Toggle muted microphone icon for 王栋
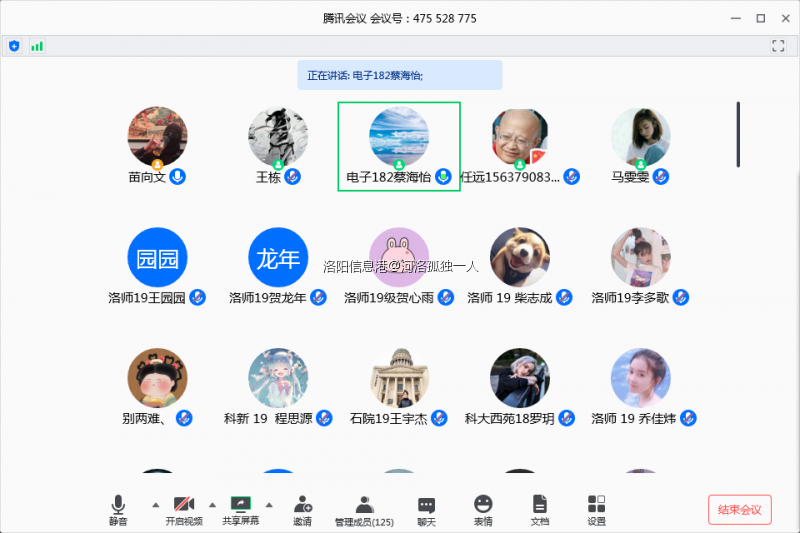 (x=292, y=177)
